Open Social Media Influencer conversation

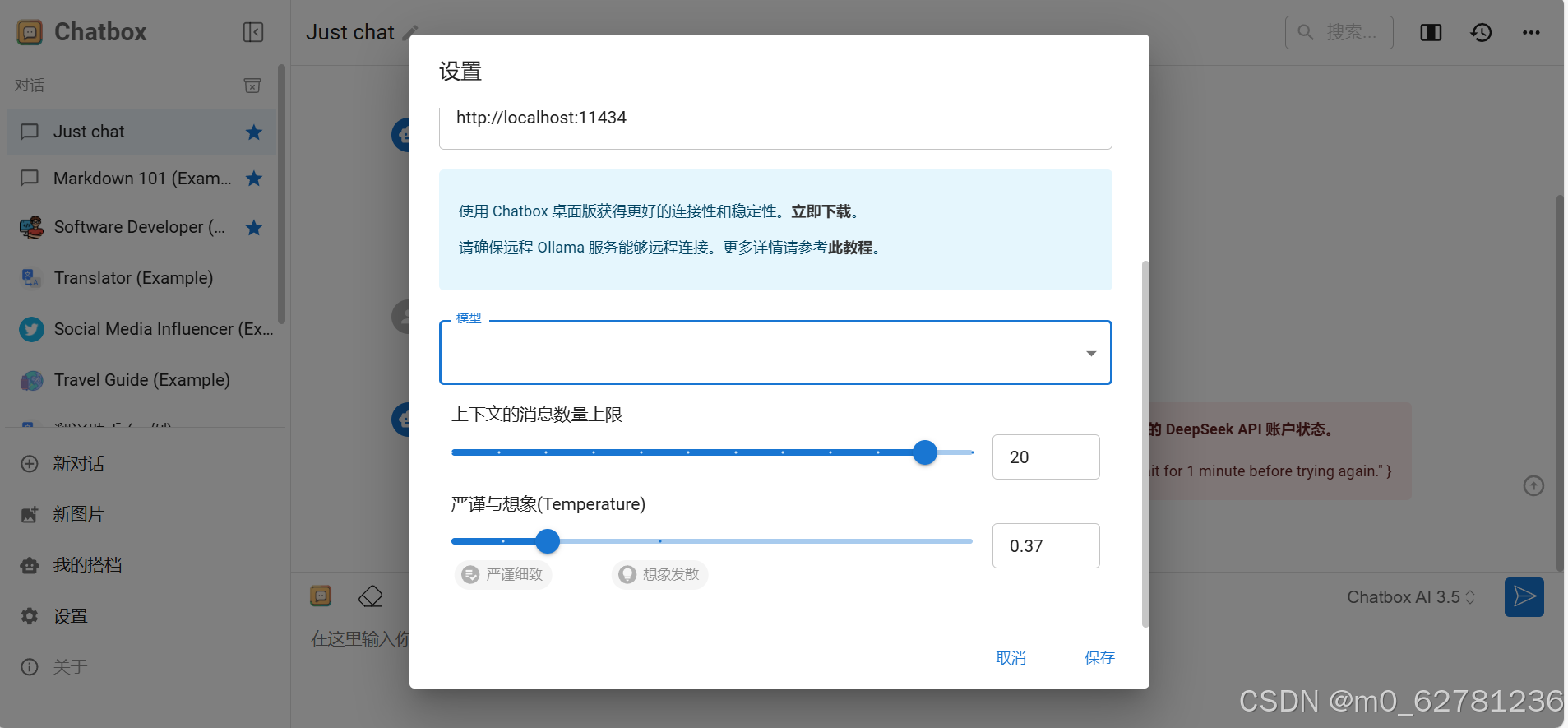pyautogui.click(x=141, y=329)
